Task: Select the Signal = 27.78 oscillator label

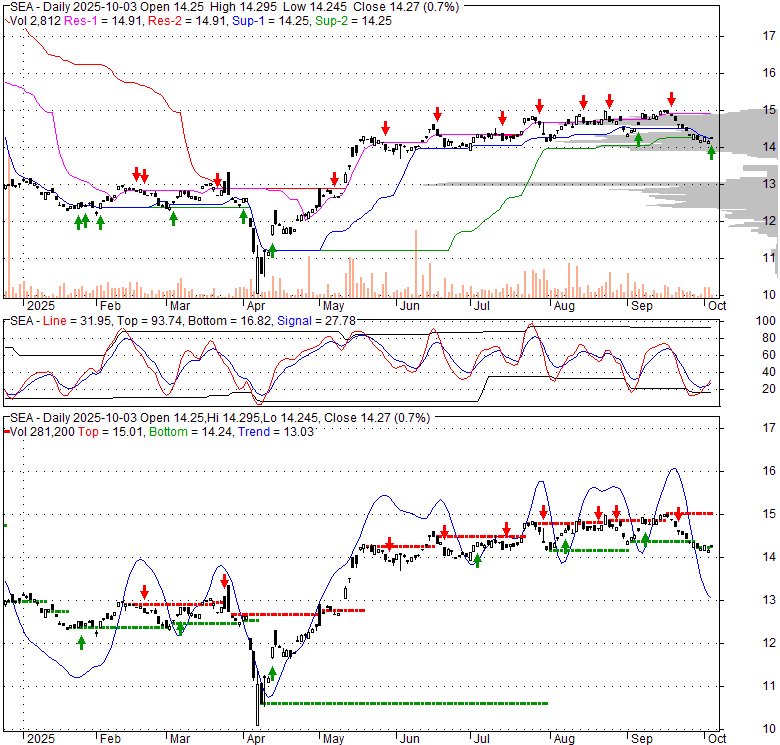Action: pyautogui.click(x=316, y=321)
